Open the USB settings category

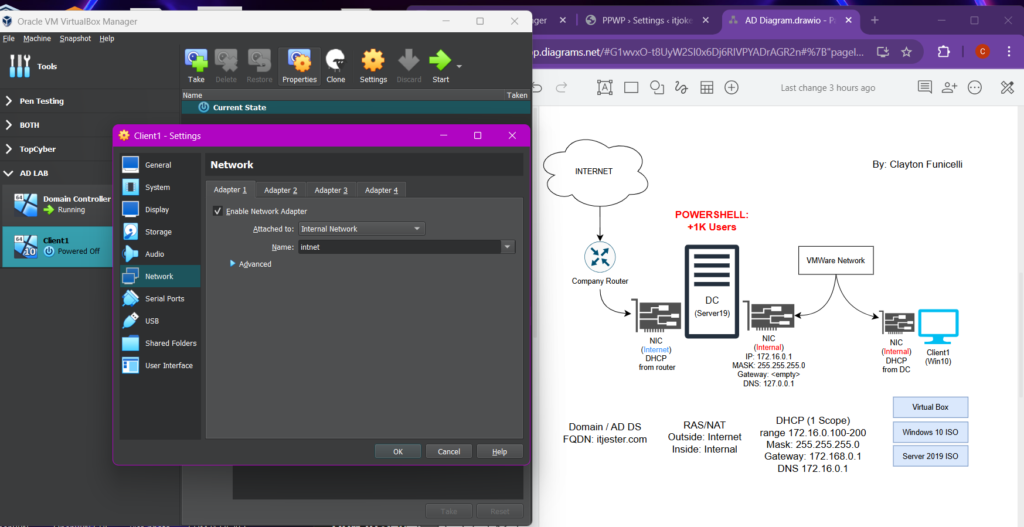coord(159,321)
